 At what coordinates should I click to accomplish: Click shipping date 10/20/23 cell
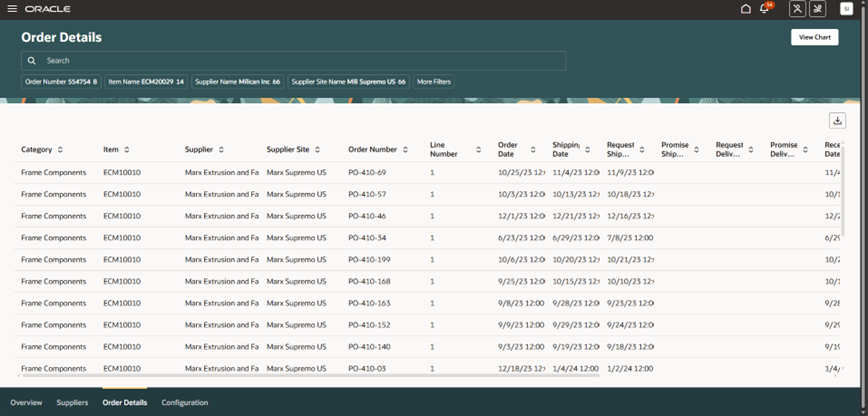coord(576,260)
